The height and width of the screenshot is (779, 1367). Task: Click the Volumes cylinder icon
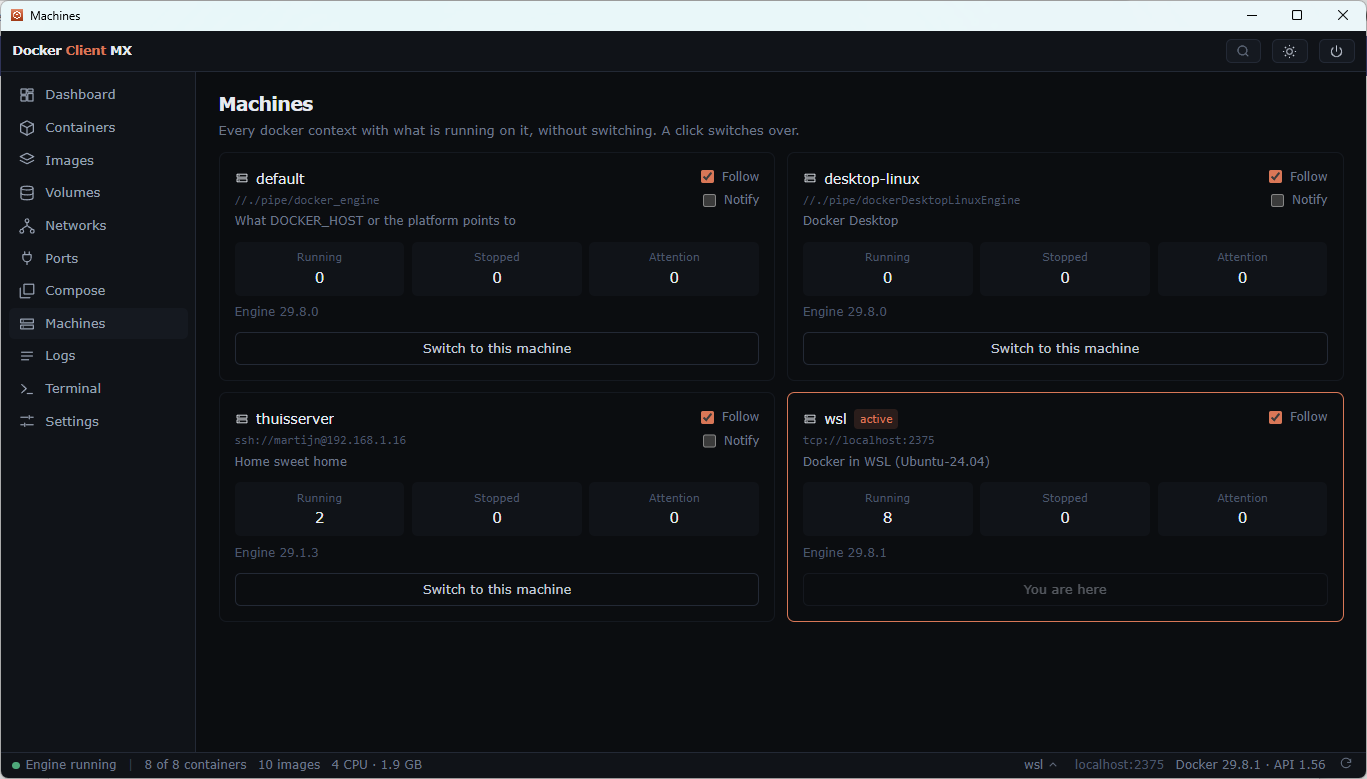(x=27, y=193)
